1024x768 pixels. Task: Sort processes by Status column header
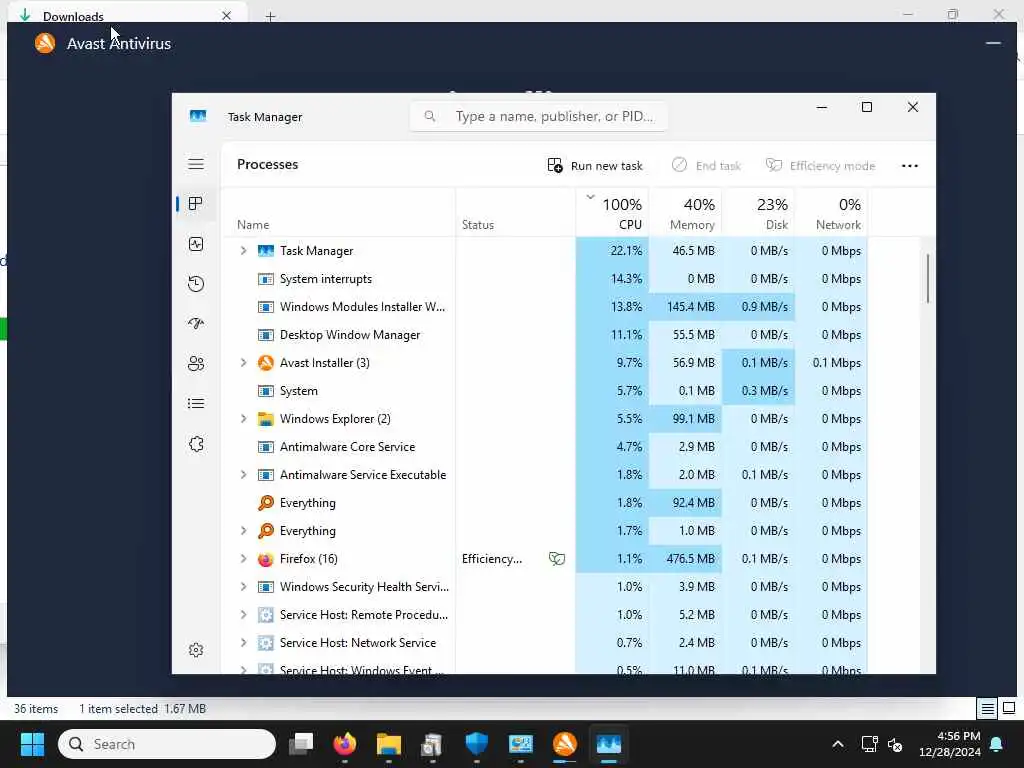pyautogui.click(x=515, y=213)
